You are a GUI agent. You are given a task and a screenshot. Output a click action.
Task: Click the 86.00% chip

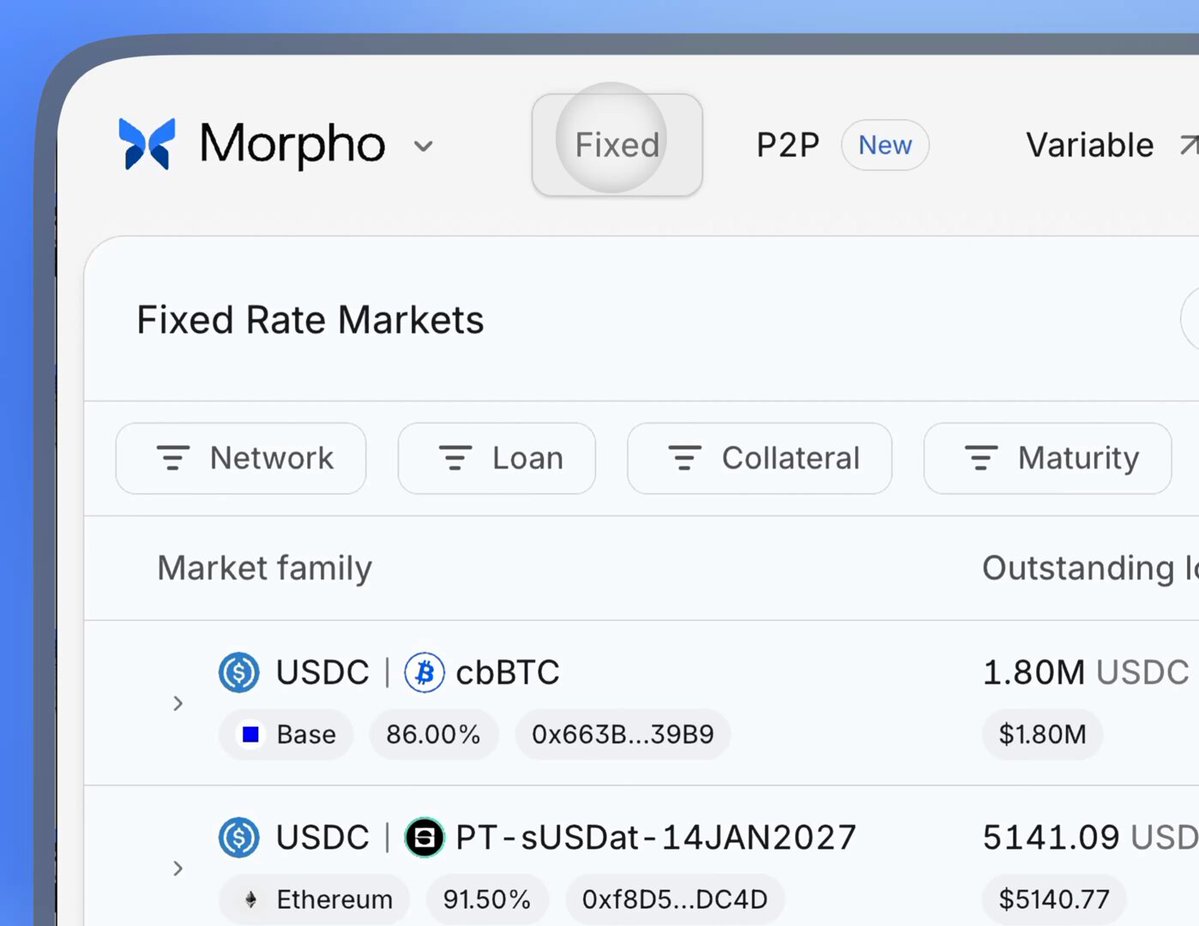pos(434,734)
